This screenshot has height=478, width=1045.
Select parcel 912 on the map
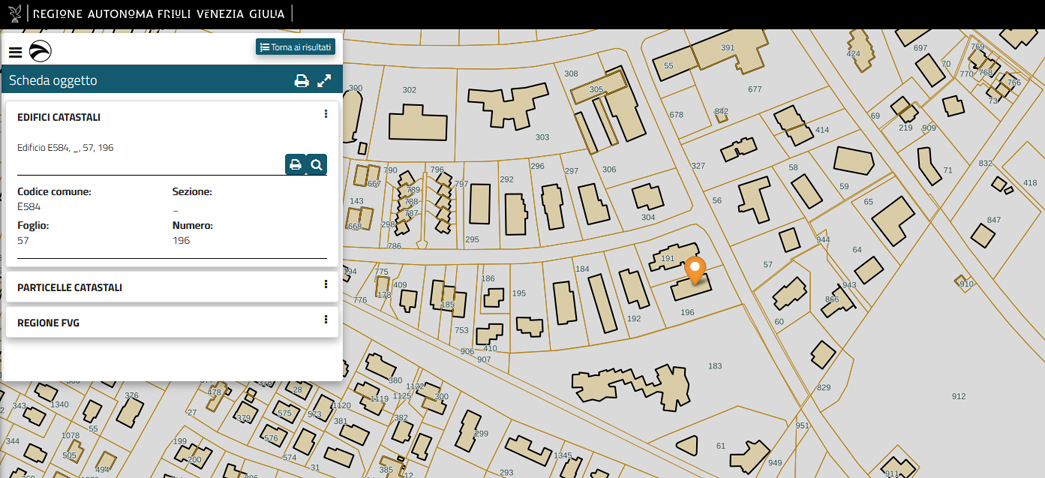point(958,397)
